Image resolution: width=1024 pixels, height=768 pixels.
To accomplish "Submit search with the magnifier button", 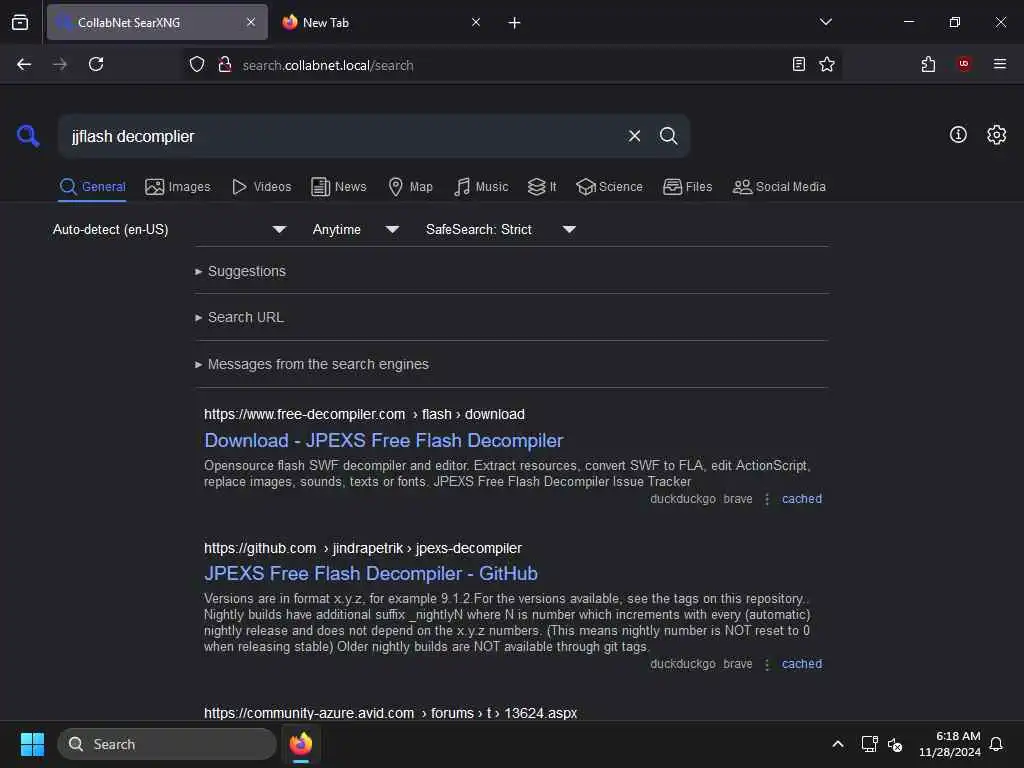I will tap(668, 136).
